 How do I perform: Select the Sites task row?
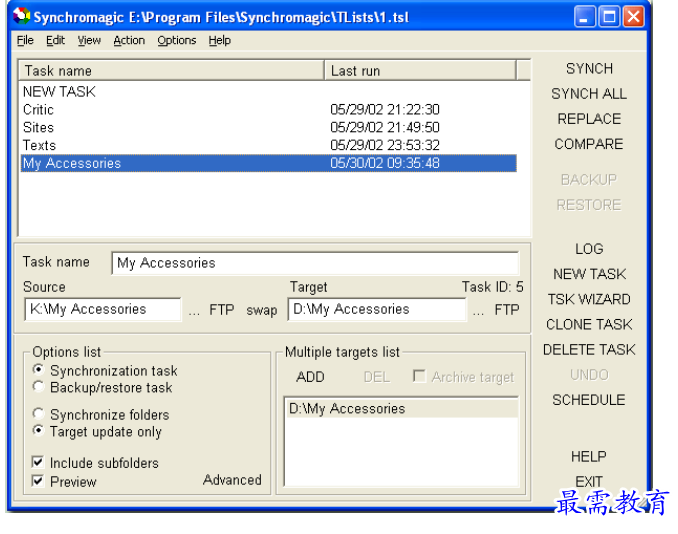(268, 127)
